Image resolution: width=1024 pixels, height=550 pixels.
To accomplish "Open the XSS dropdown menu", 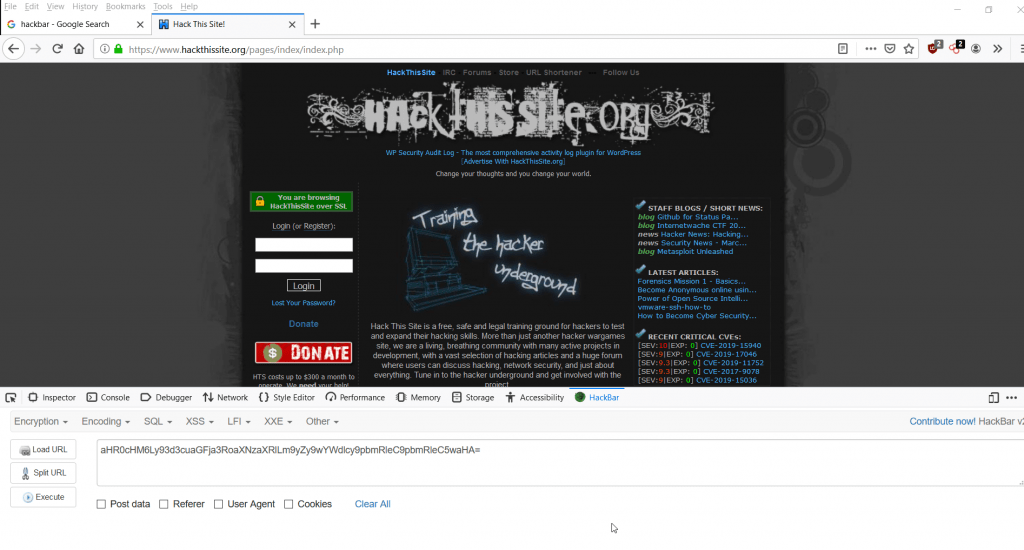I will 199,421.
